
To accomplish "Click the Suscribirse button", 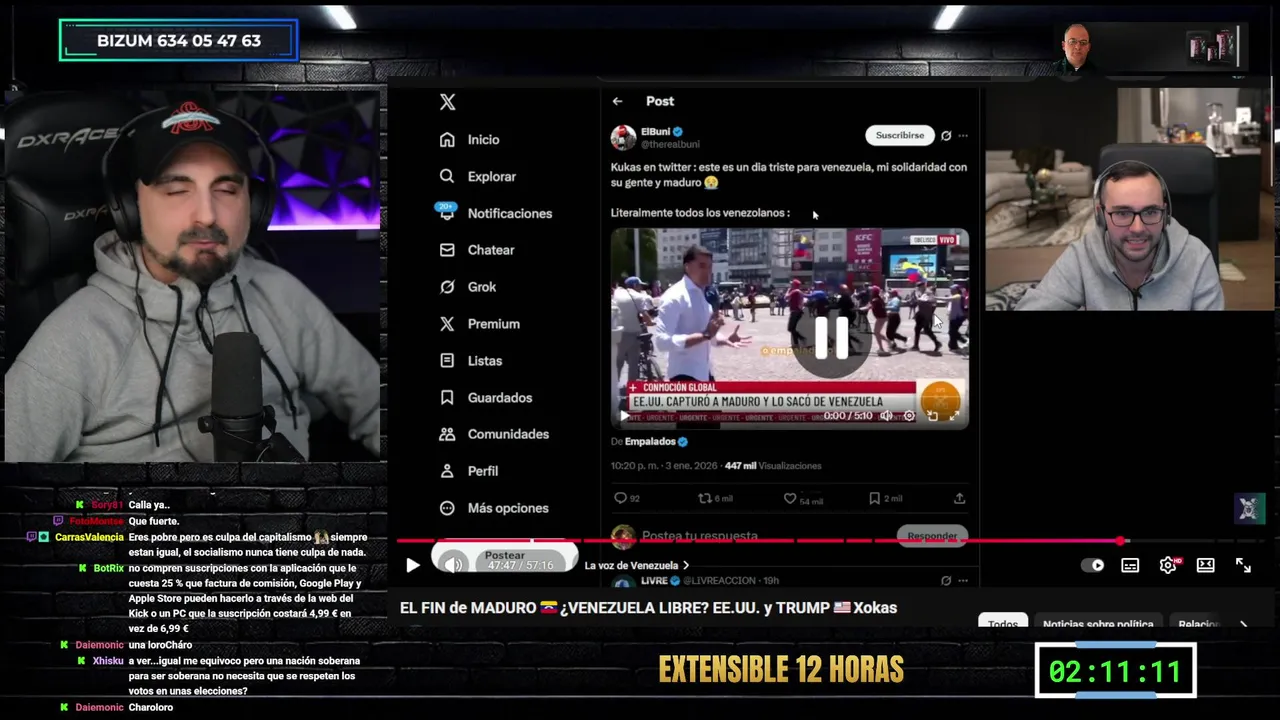I will click(899, 135).
